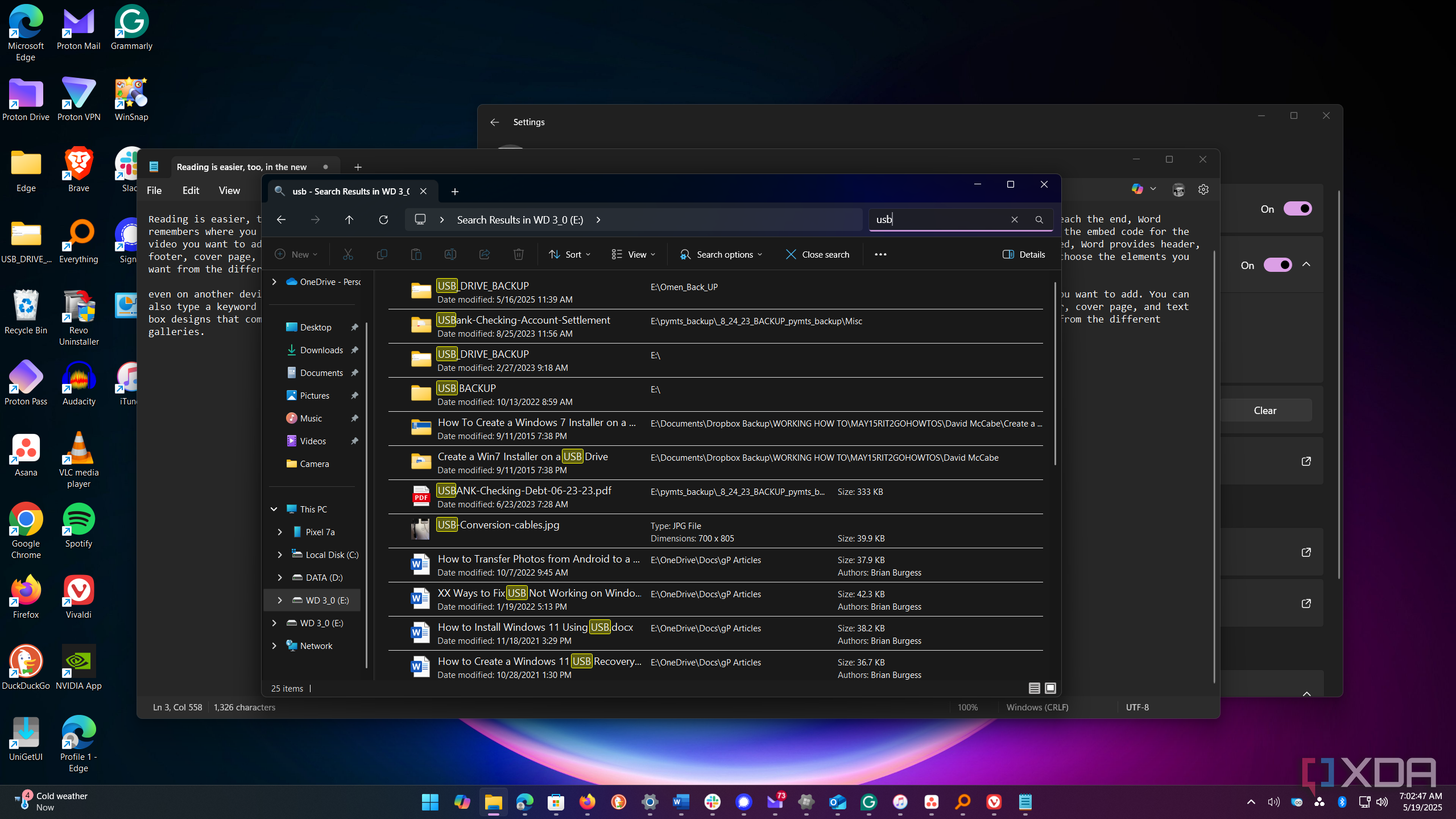The width and height of the screenshot is (1456, 819).
Task: Click the Search Results address bar path
Action: point(520,220)
